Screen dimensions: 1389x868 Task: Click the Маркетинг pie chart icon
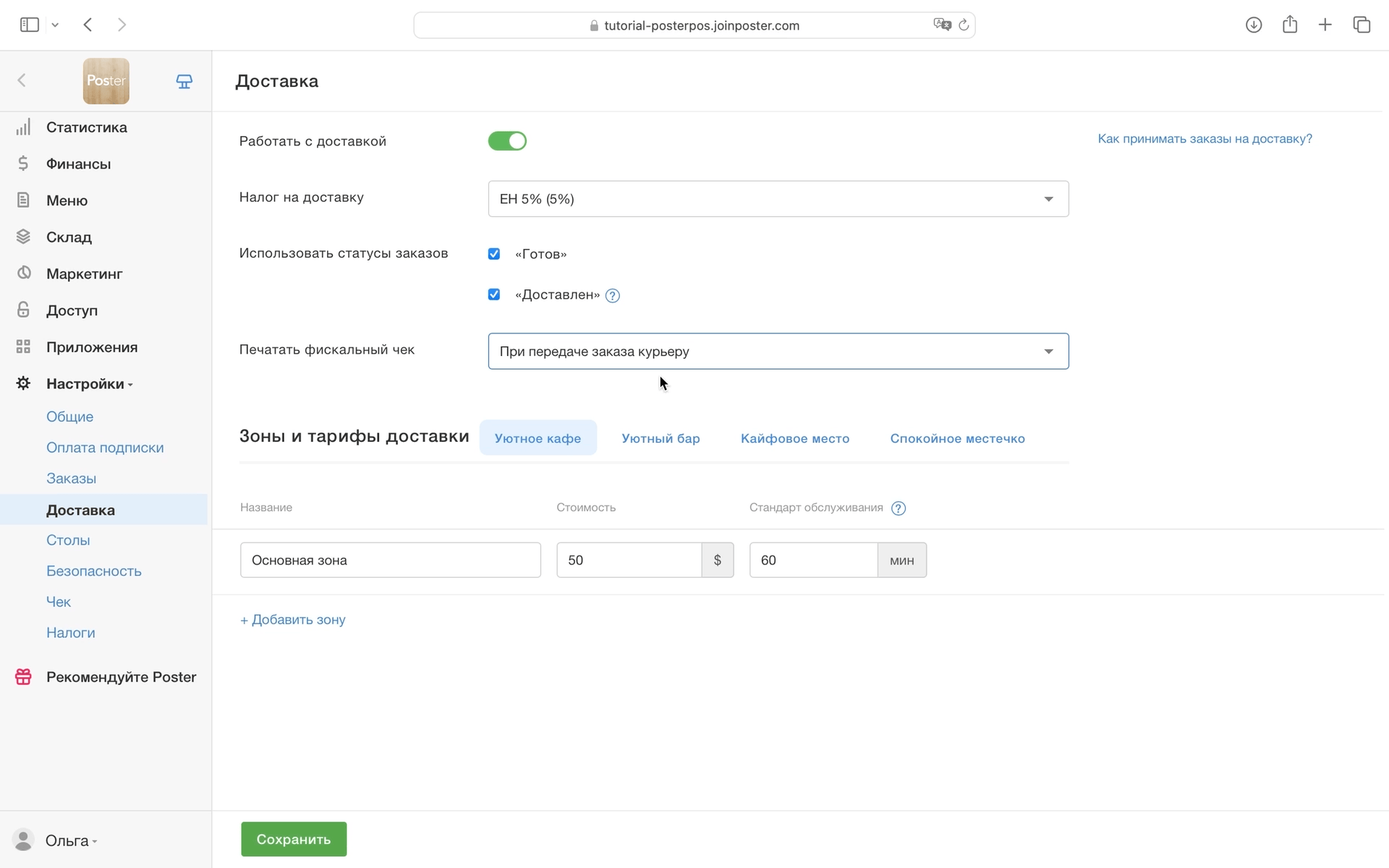click(x=23, y=273)
